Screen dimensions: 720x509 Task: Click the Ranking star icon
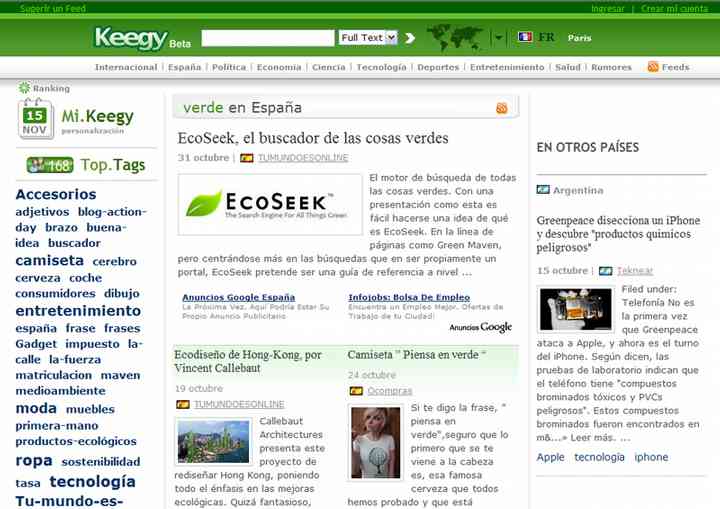click(24, 88)
